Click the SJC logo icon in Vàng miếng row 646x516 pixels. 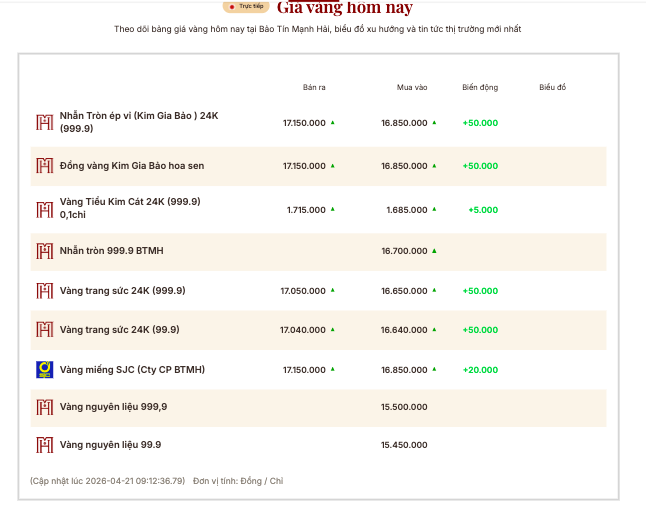(44, 369)
